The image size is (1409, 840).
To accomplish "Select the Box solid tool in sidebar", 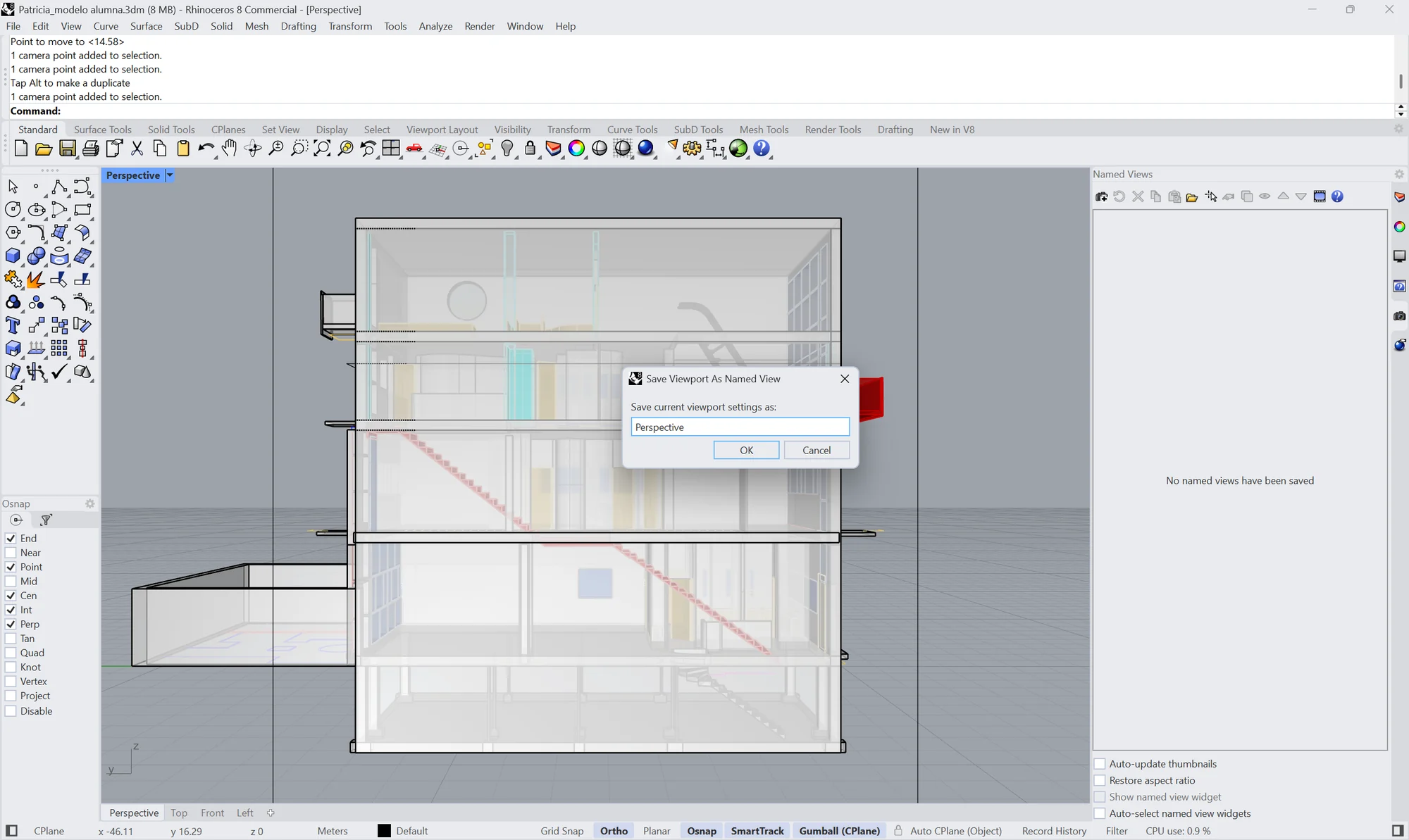I will point(13,256).
